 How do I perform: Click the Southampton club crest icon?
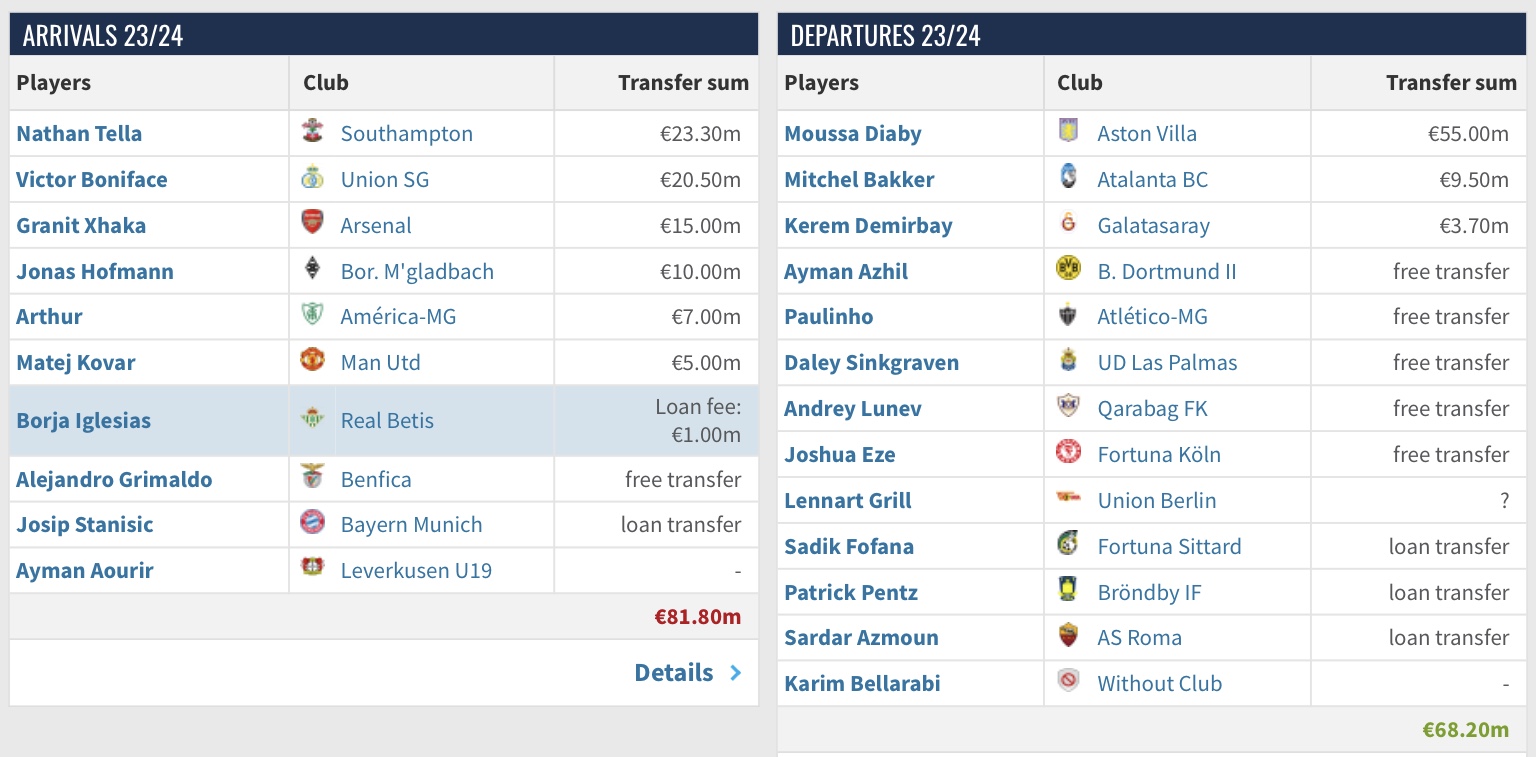(313, 133)
